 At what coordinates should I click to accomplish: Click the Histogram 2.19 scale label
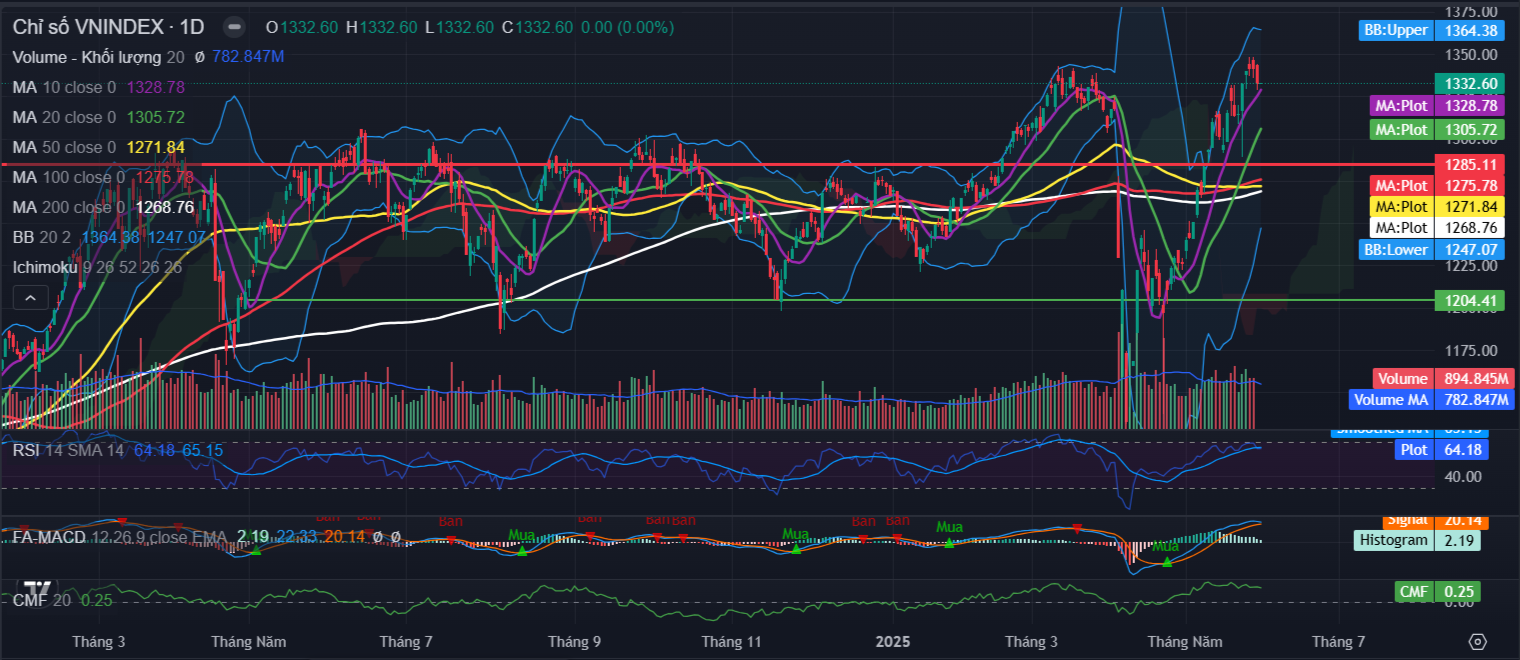click(x=1417, y=540)
